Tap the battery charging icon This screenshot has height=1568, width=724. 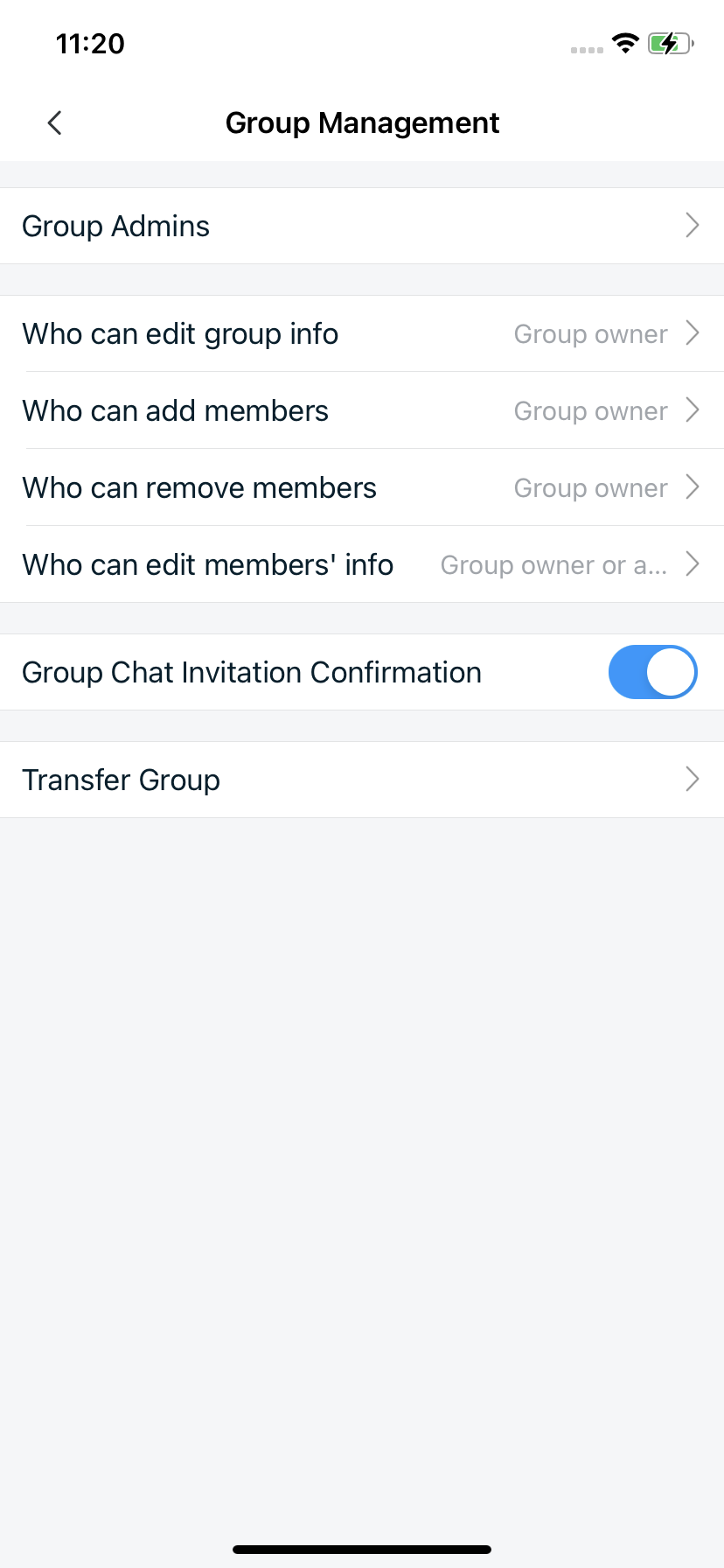pos(670,44)
